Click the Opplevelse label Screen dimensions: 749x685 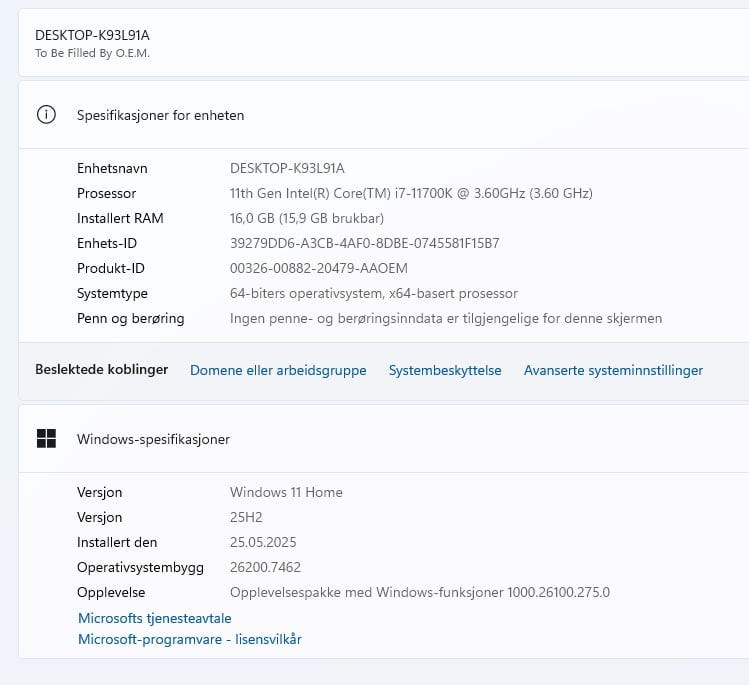pos(111,592)
